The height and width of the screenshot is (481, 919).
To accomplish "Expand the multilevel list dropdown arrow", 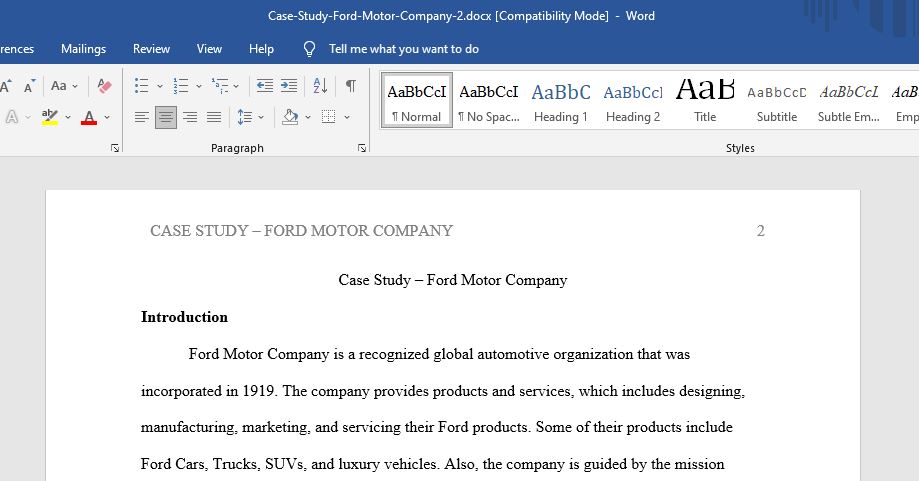I will click(236, 87).
